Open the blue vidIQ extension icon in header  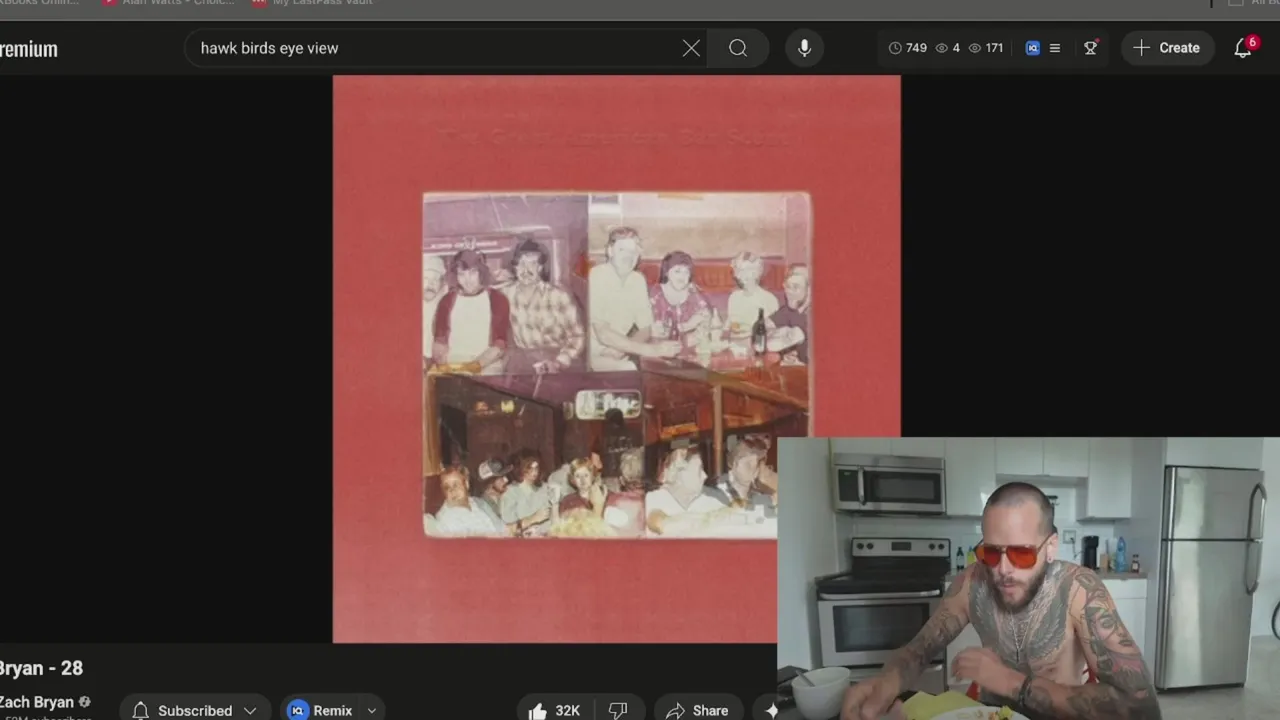click(1033, 48)
